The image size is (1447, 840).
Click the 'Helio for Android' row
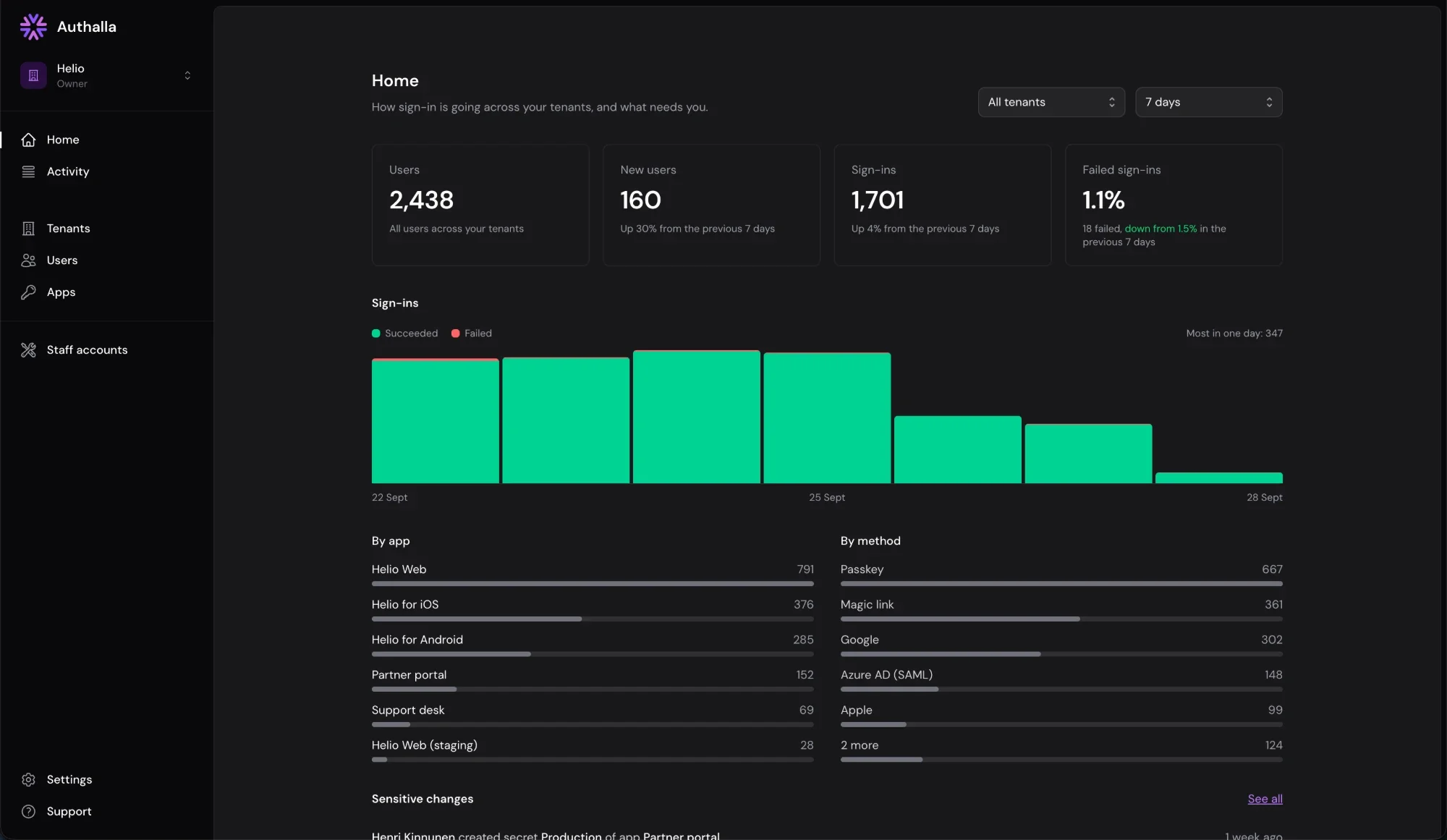click(x=593, y=645)
